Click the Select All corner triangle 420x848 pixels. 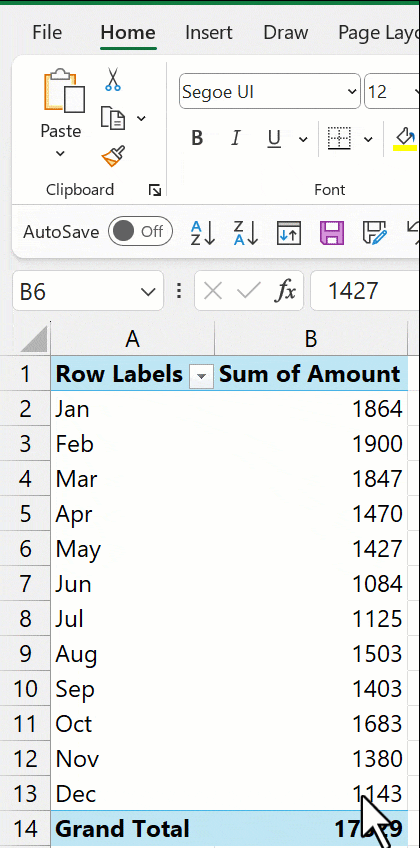point(32,341)
